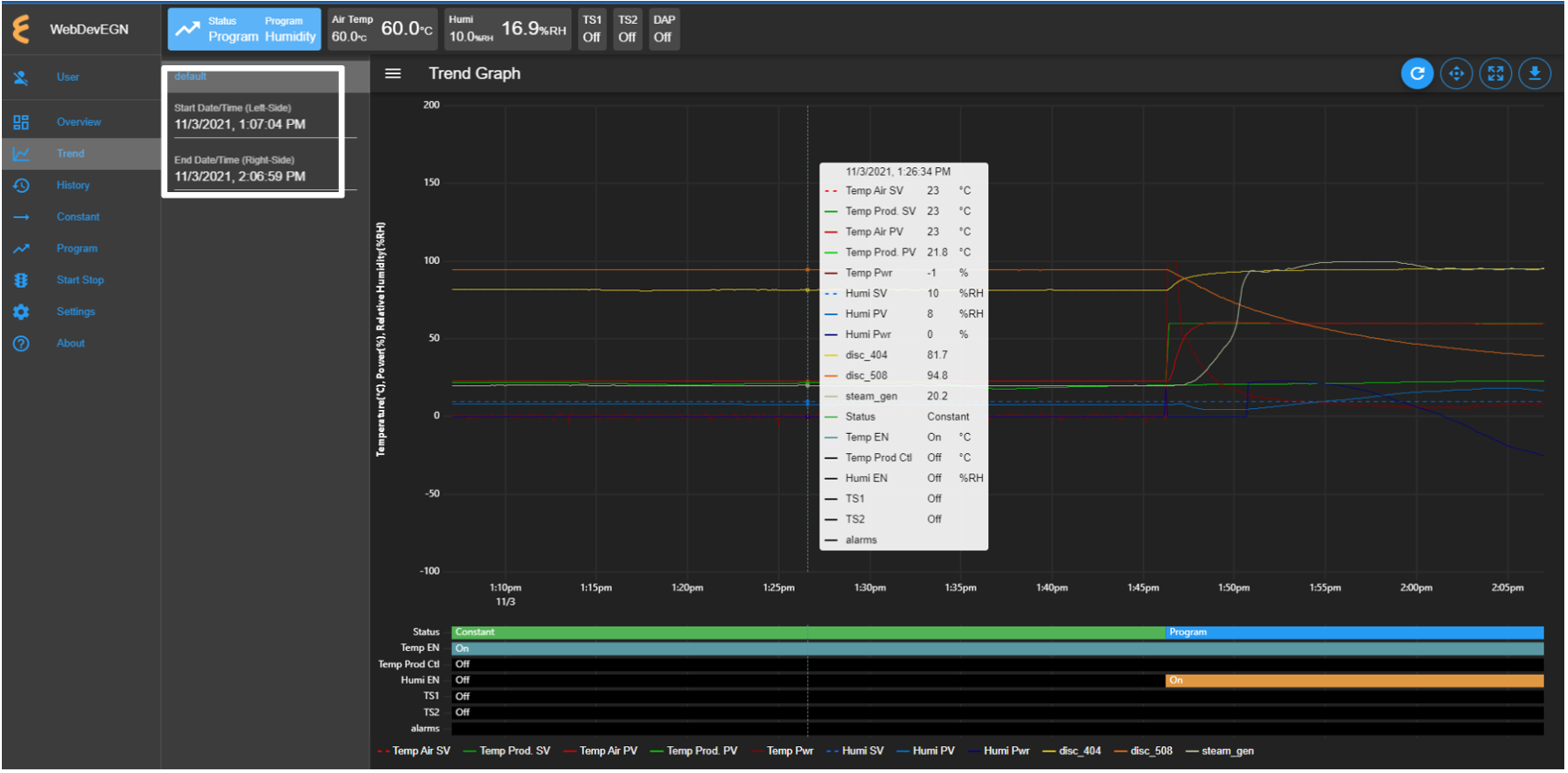The image size is (1568, 773).
Task: Click the Air Temp status tile
Action: pos(382,28)
